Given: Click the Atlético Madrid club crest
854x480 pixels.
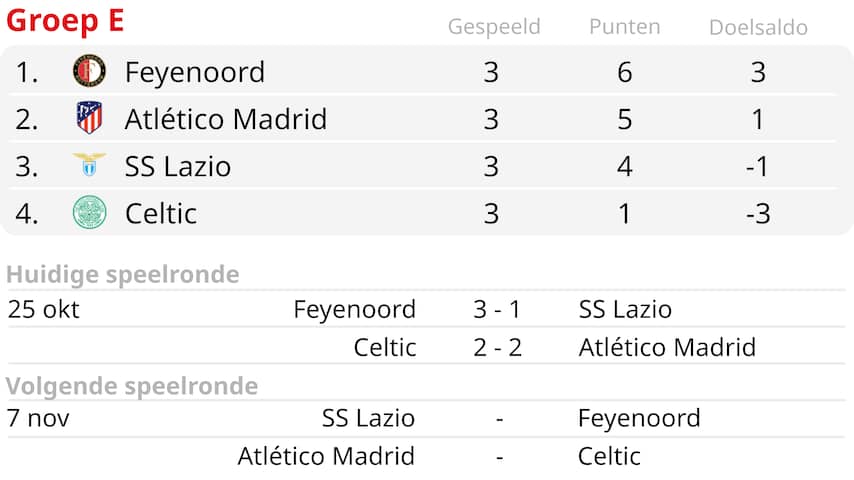Looking at the screenshot, I should point(89,119).
